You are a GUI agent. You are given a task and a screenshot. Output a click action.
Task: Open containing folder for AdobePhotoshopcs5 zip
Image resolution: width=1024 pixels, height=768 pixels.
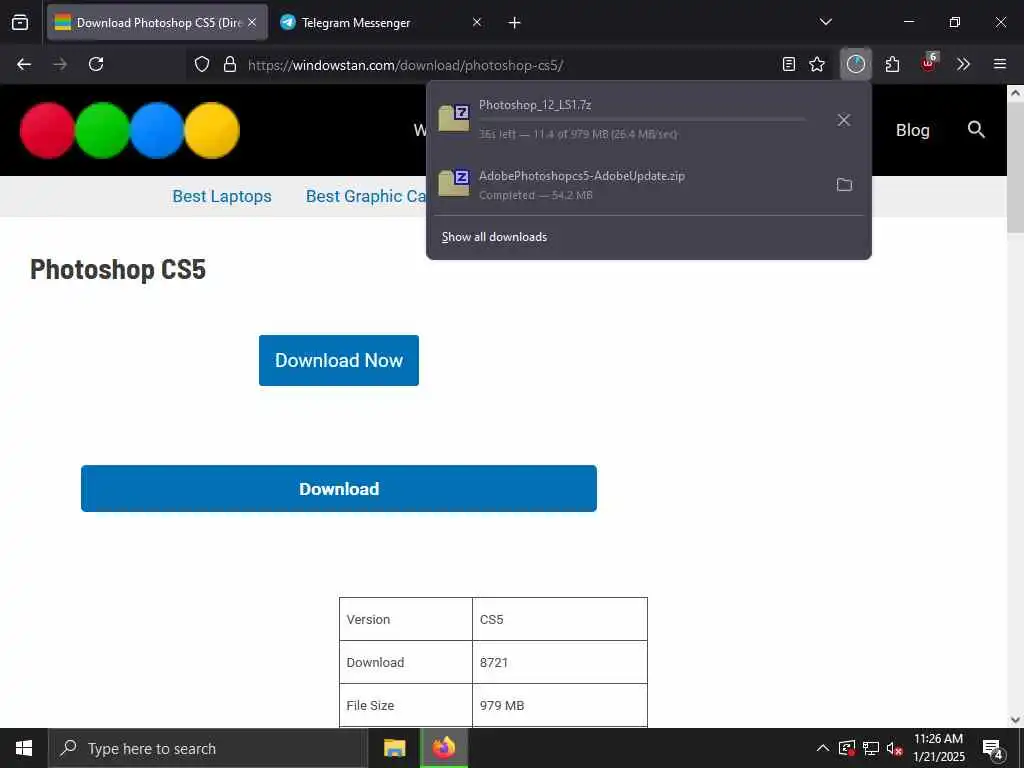click(x=844, y=185)
